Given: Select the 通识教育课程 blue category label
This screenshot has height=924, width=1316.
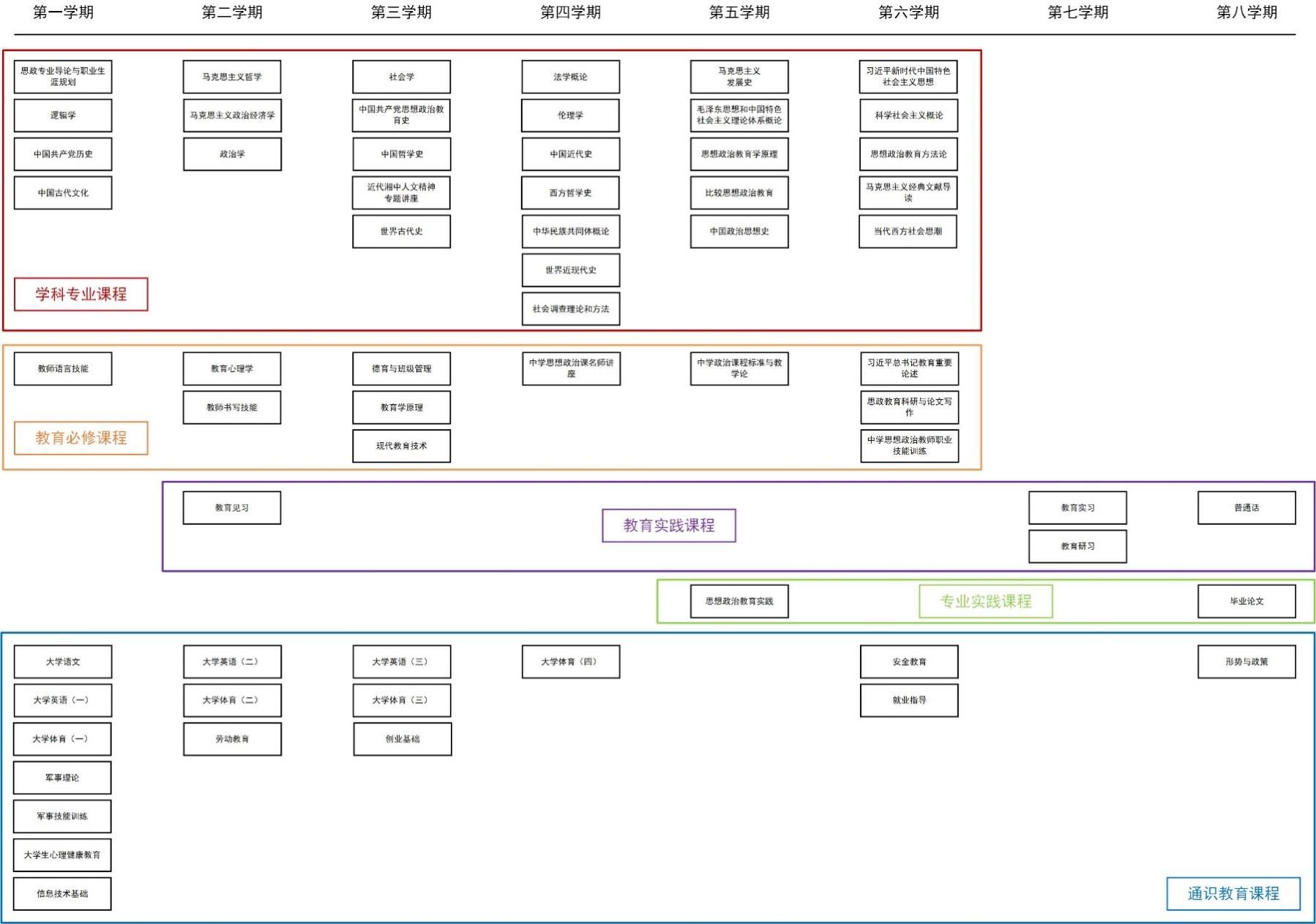Looking at the screenshot, I should point(1233,893).
